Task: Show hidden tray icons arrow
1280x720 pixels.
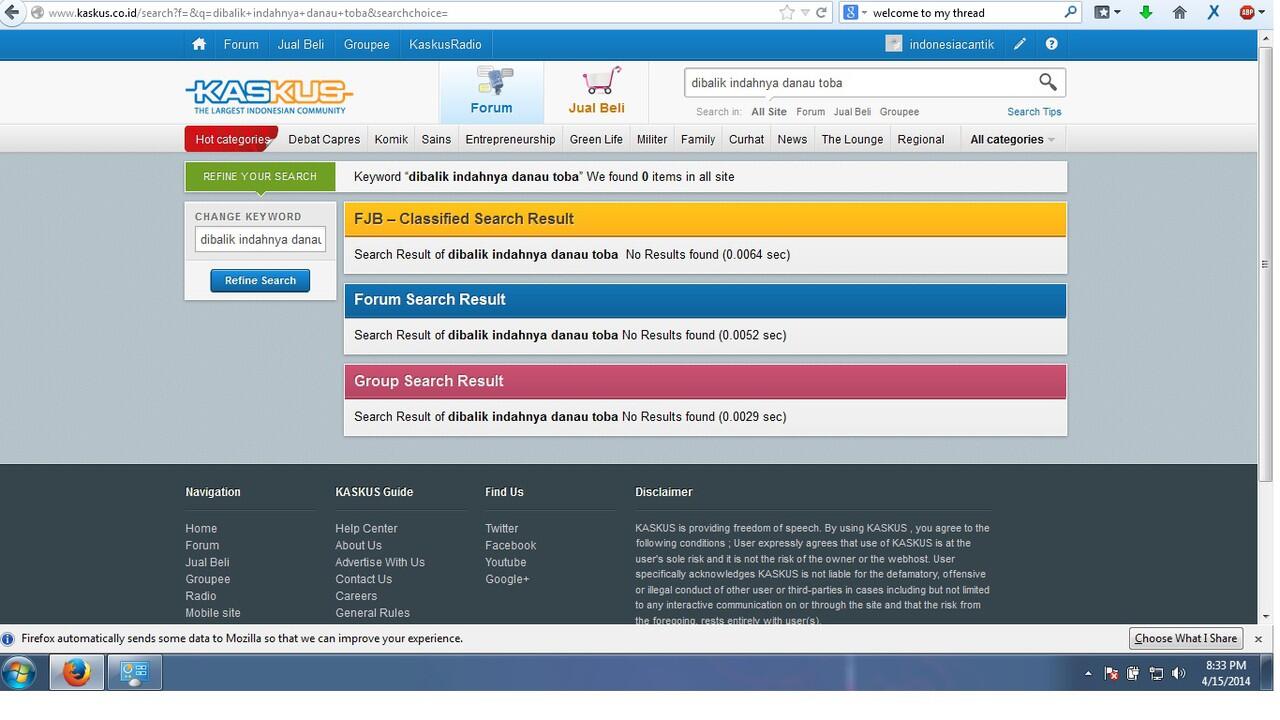Action: [1088, 673]
